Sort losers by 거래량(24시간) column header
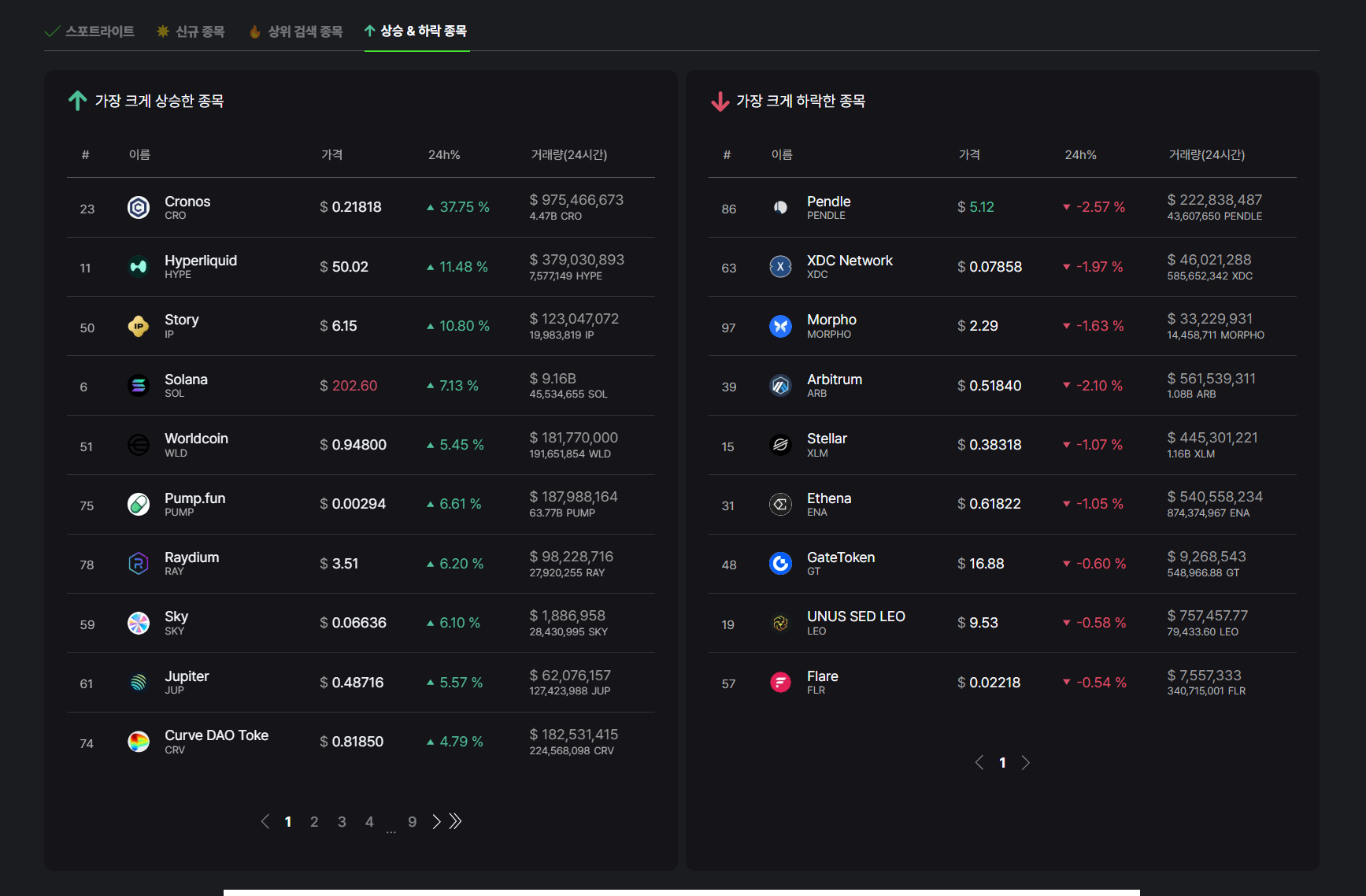The height and width of the screenshot is (896, 1366). tap(1206, 155)
